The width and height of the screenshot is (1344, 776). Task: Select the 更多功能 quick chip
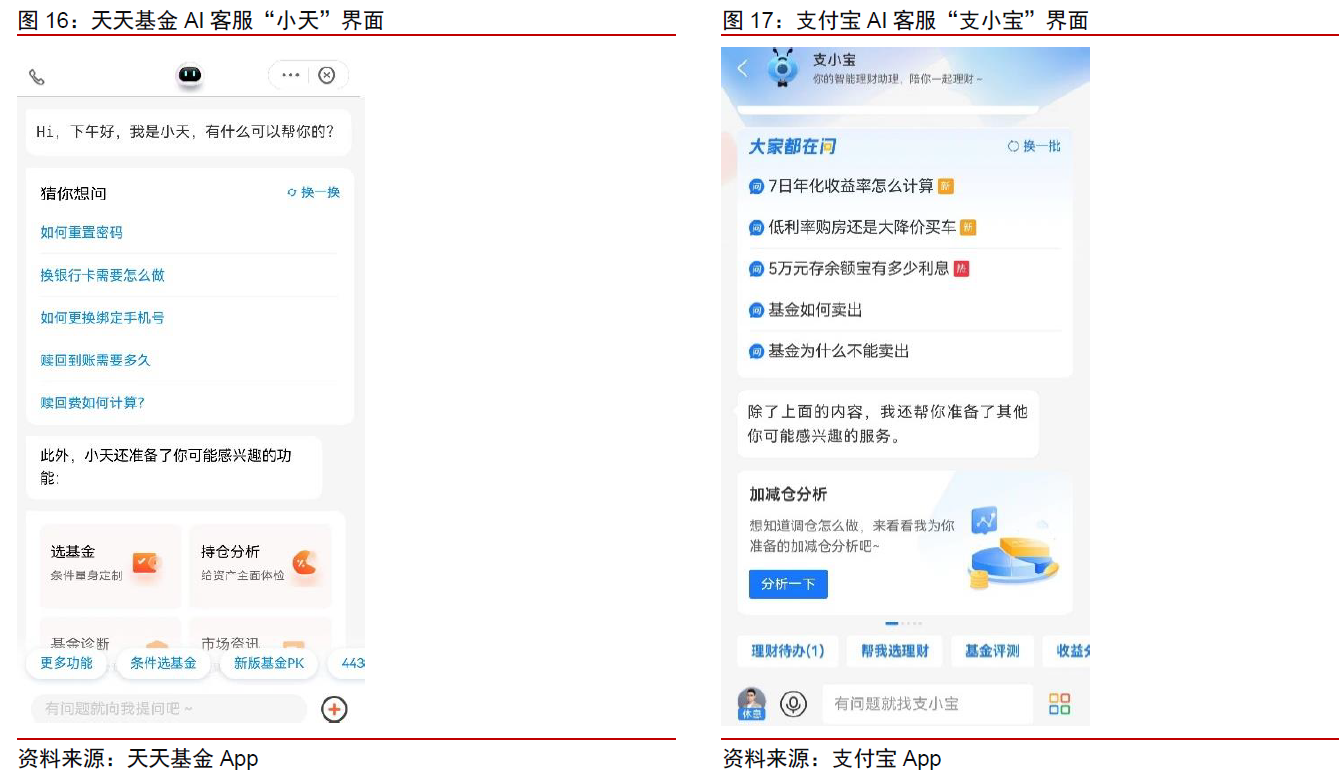(x=67, y=663)
